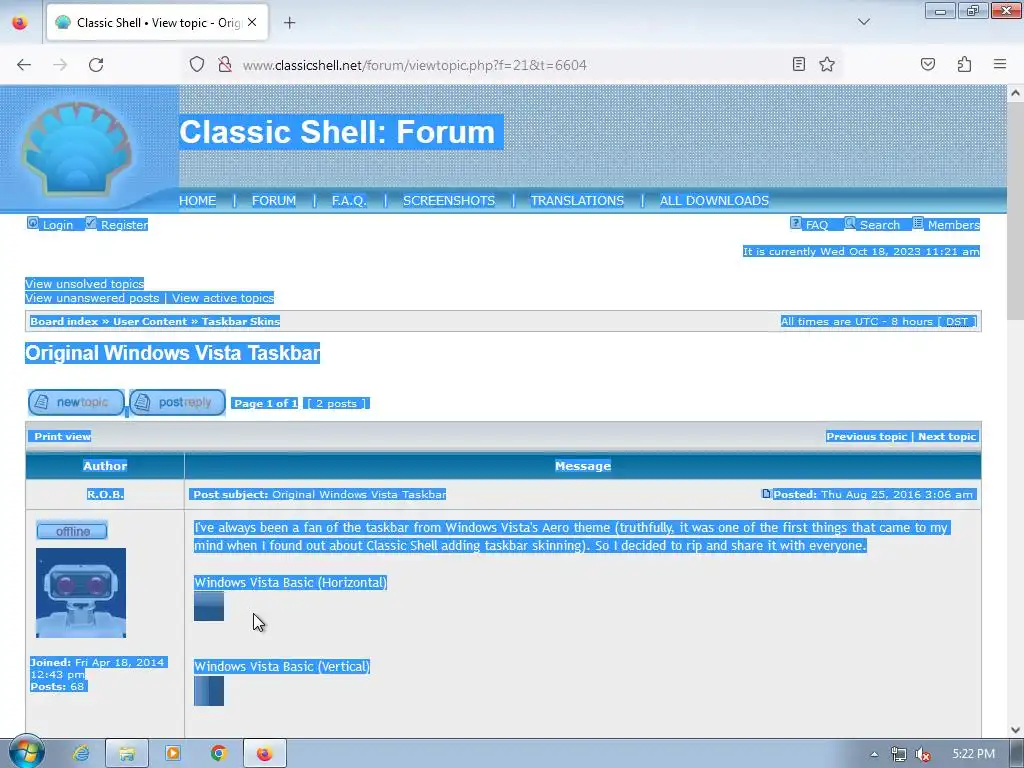This screenshot has width=1024, height=768.
Task: Save to Pocket icon in toolbar
Action: [x=927, y=64]
